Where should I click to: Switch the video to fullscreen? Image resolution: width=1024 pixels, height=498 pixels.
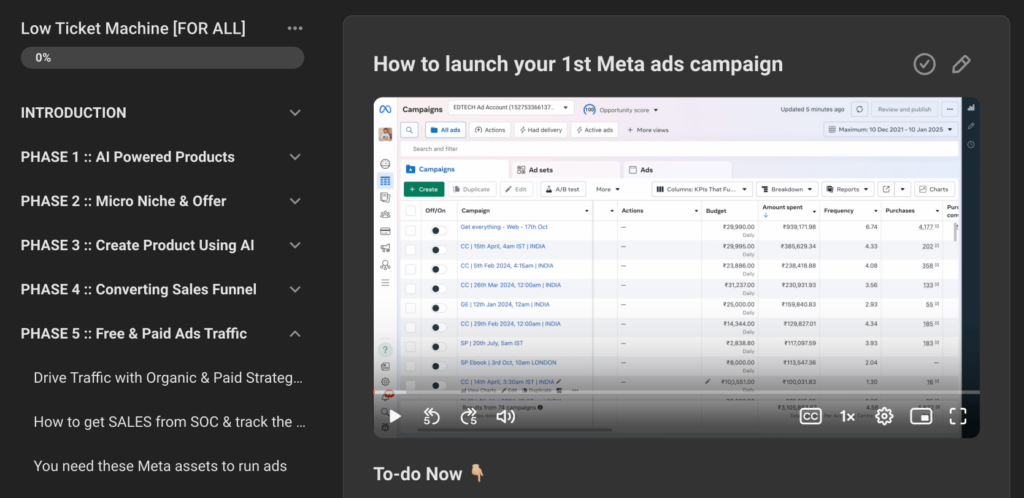coord(957,416)
